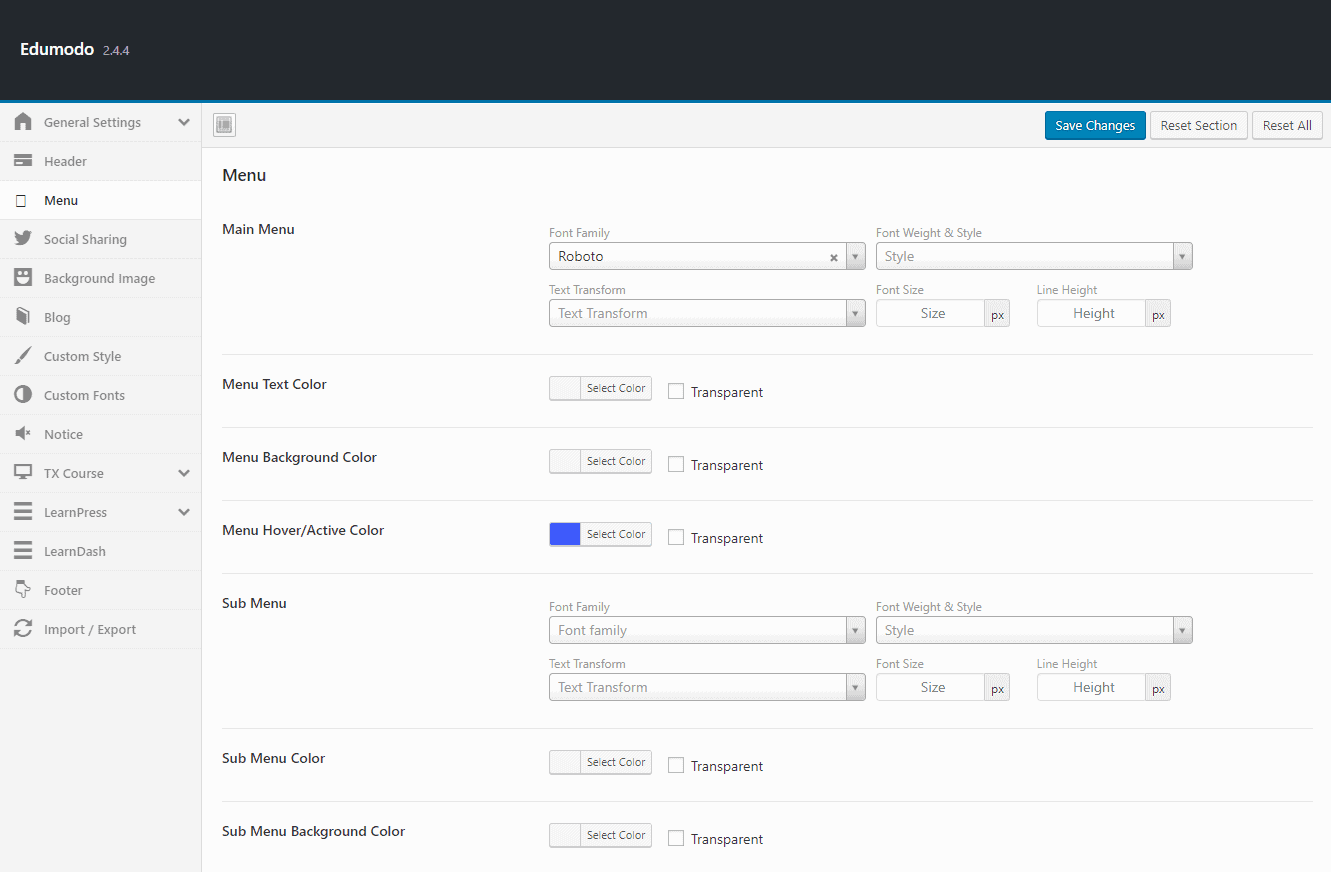Check Transparent for Menu Hover/Active Color

676,538
